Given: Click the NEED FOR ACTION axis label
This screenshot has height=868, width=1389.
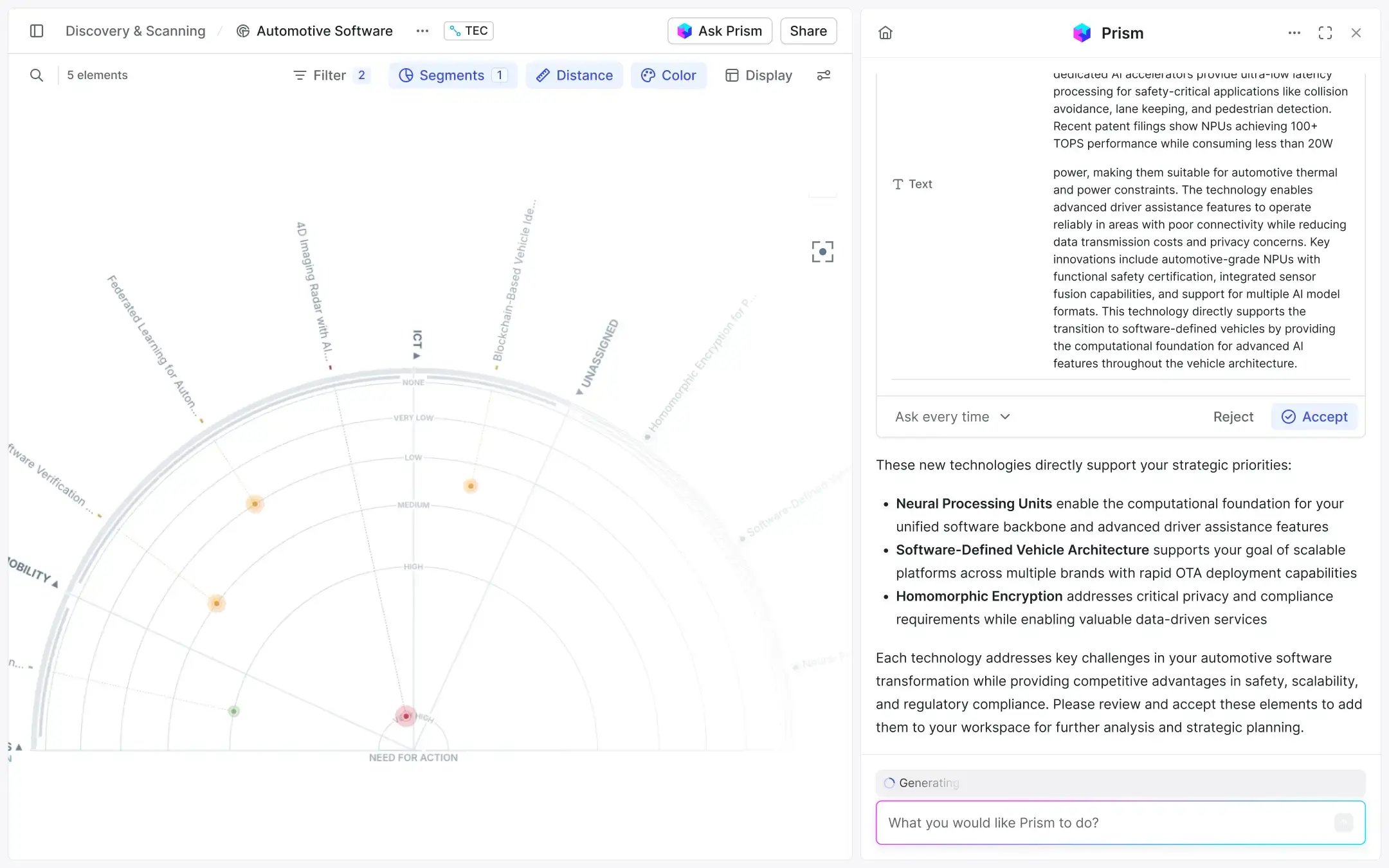Looking at the screenshot, I should [413, 757].
